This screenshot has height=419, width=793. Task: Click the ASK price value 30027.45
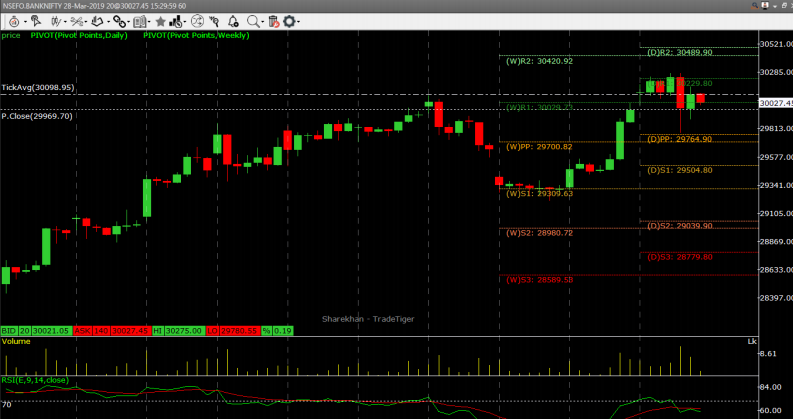pyautogui.click(x=130, y=331)
